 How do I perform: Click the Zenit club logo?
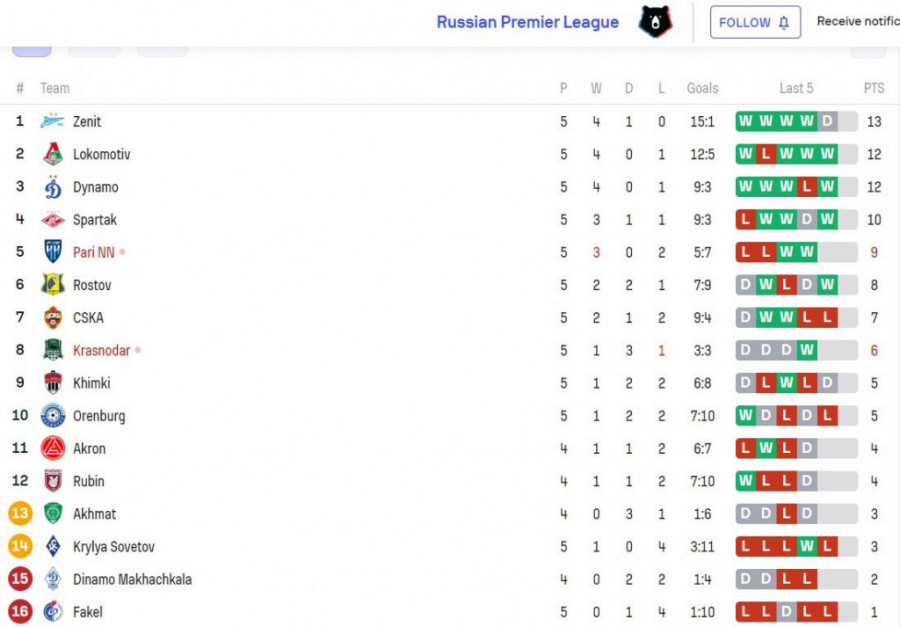click(52, 122)
